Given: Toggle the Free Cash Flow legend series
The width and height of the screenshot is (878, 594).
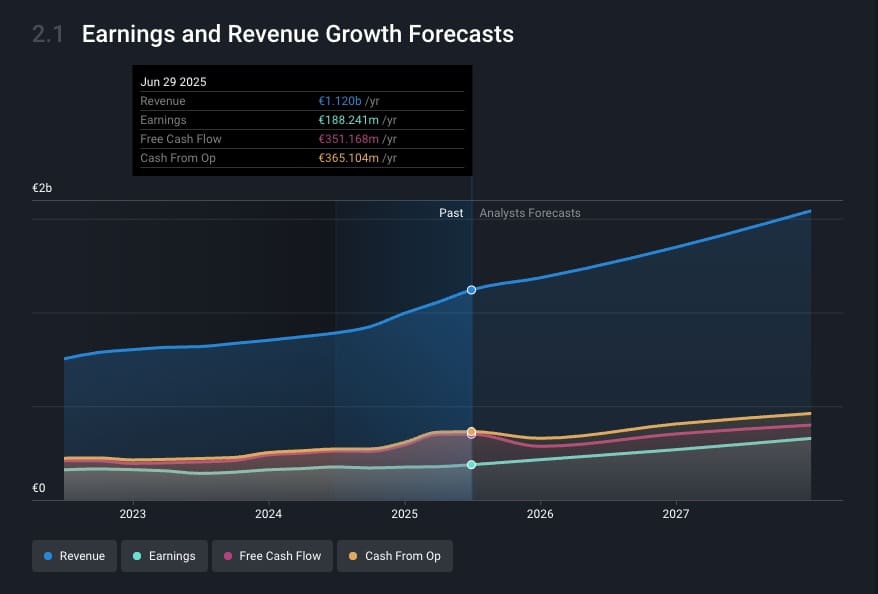Looking at the screenshot, I should pyautogui.click(x=272, y=556).
